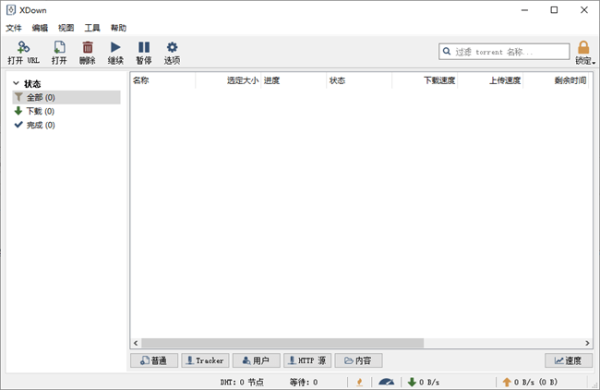This screenshot has width=600, height=390.
Task: Click the orange flame status bar icon
Action: (x=359, y=382)
